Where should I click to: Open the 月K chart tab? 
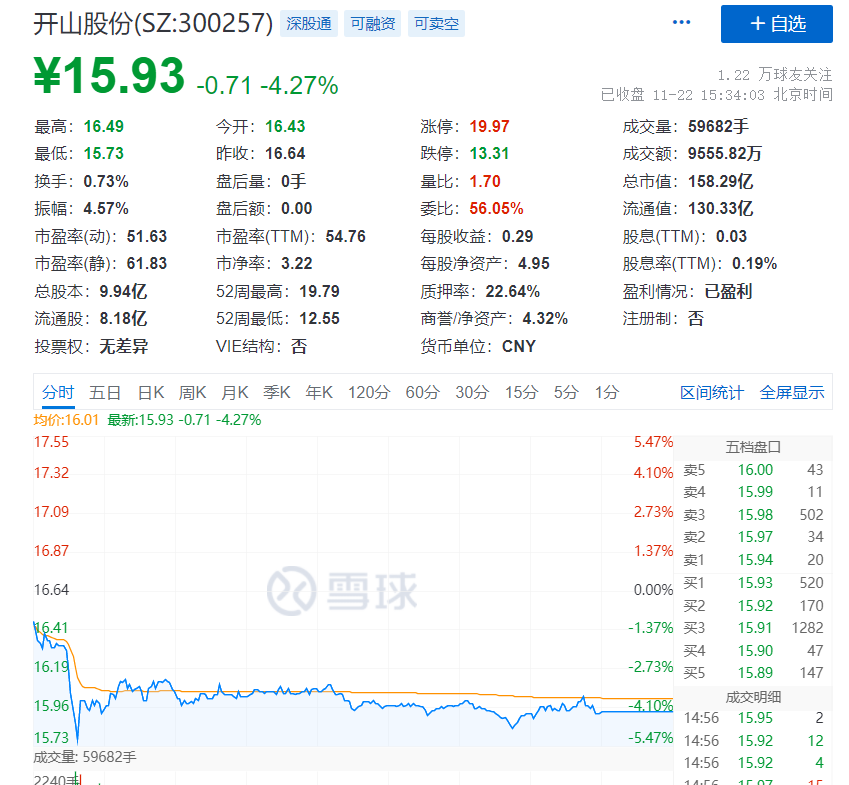pos(235,392)
